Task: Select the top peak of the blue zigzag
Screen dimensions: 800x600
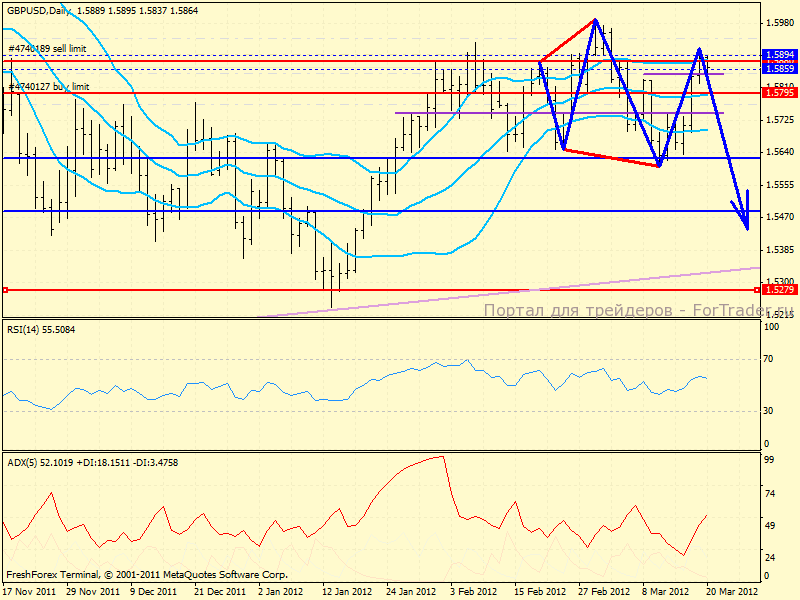Action: click(595, 20)
